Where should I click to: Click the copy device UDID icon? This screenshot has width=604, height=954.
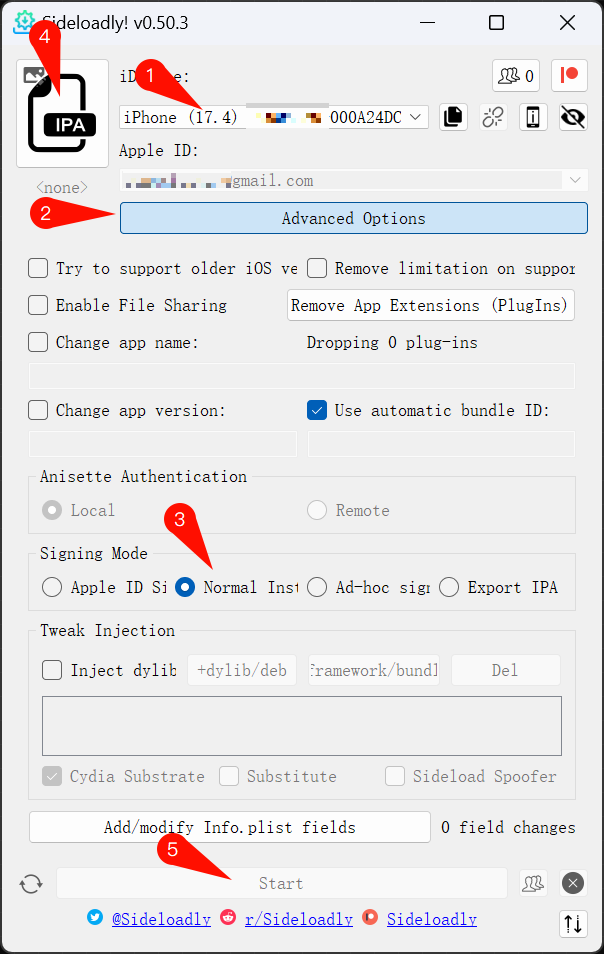(453, 117)
